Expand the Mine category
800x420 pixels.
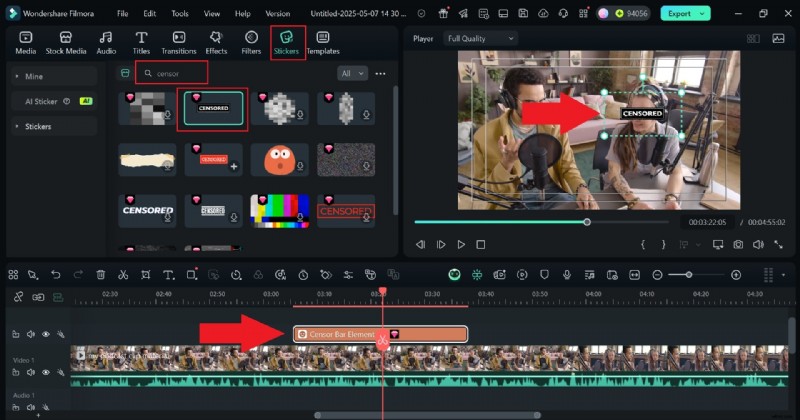[54, 76]
